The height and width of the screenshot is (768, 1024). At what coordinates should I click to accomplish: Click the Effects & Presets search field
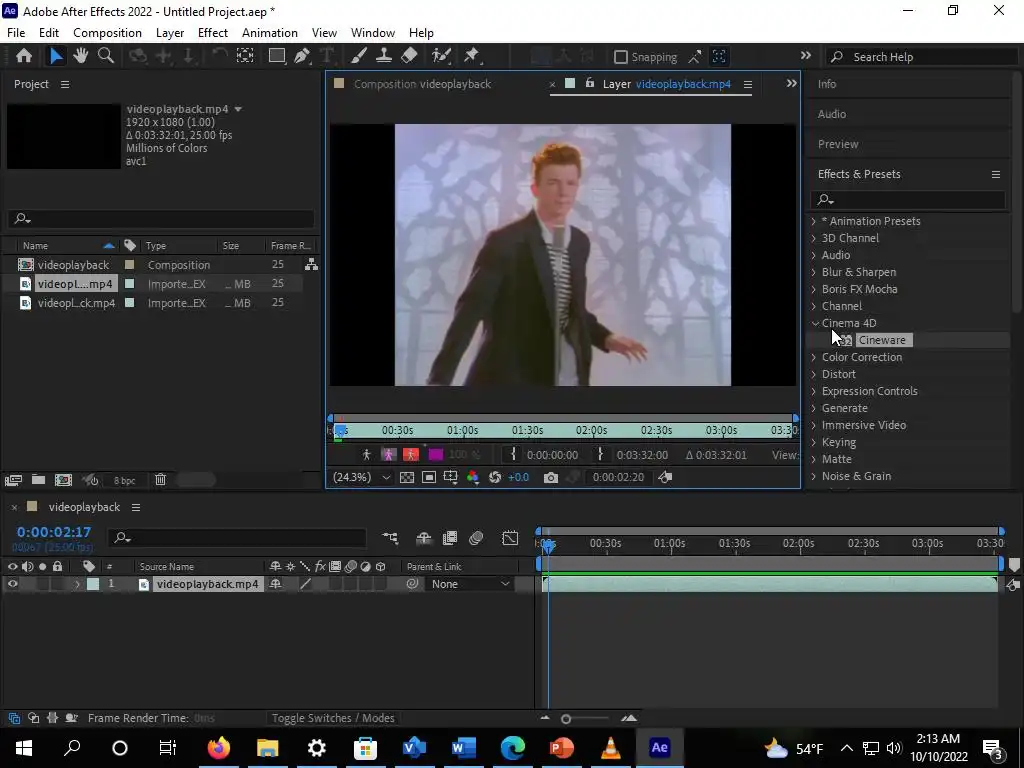[908, 199]
